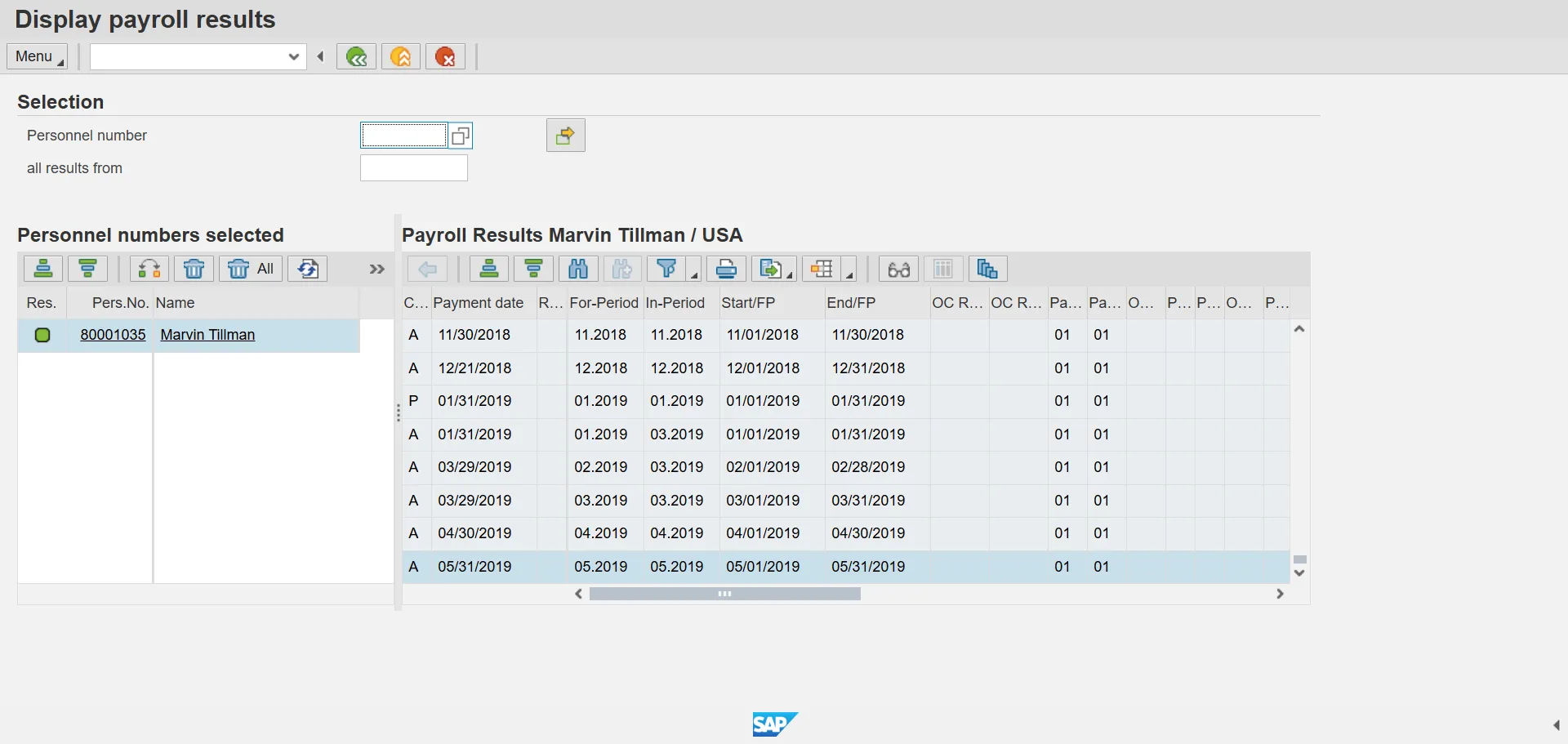Click the horizontal scrollbar under payroll results
Viewport: 1568px width, 744px height.
pyautogui.click(x=724, y=594)
